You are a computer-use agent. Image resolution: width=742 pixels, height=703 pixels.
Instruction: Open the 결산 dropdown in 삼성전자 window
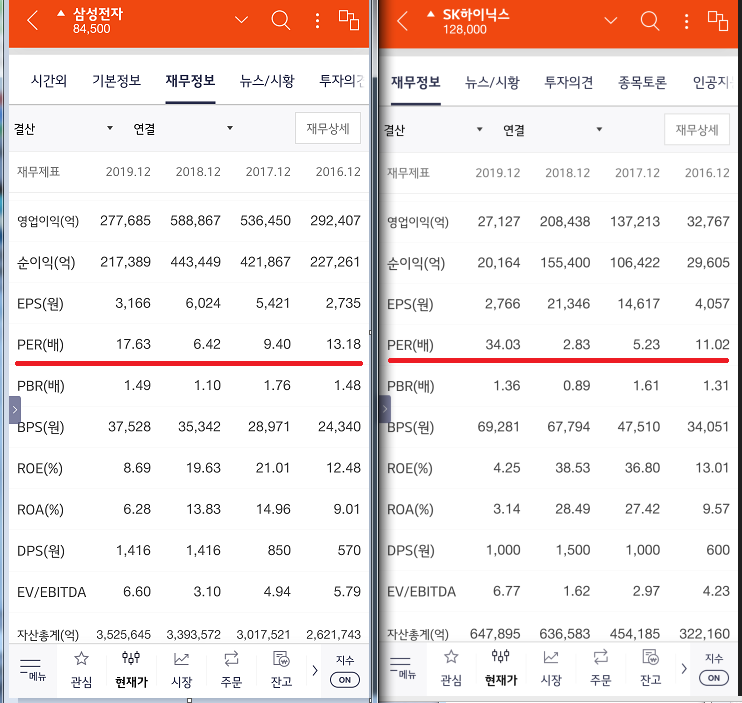(63, 128)
